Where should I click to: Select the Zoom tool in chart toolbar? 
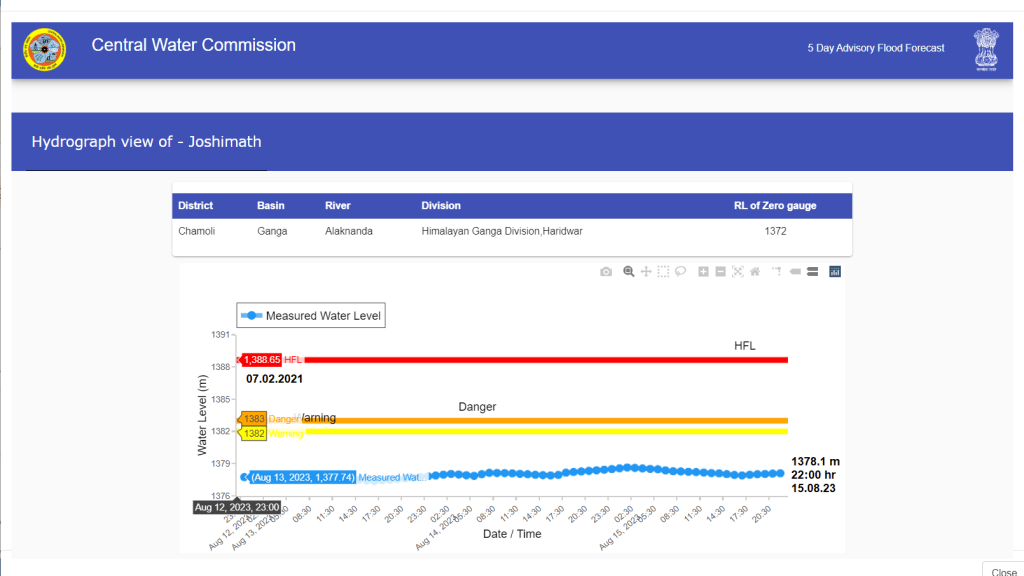[629, 271]
